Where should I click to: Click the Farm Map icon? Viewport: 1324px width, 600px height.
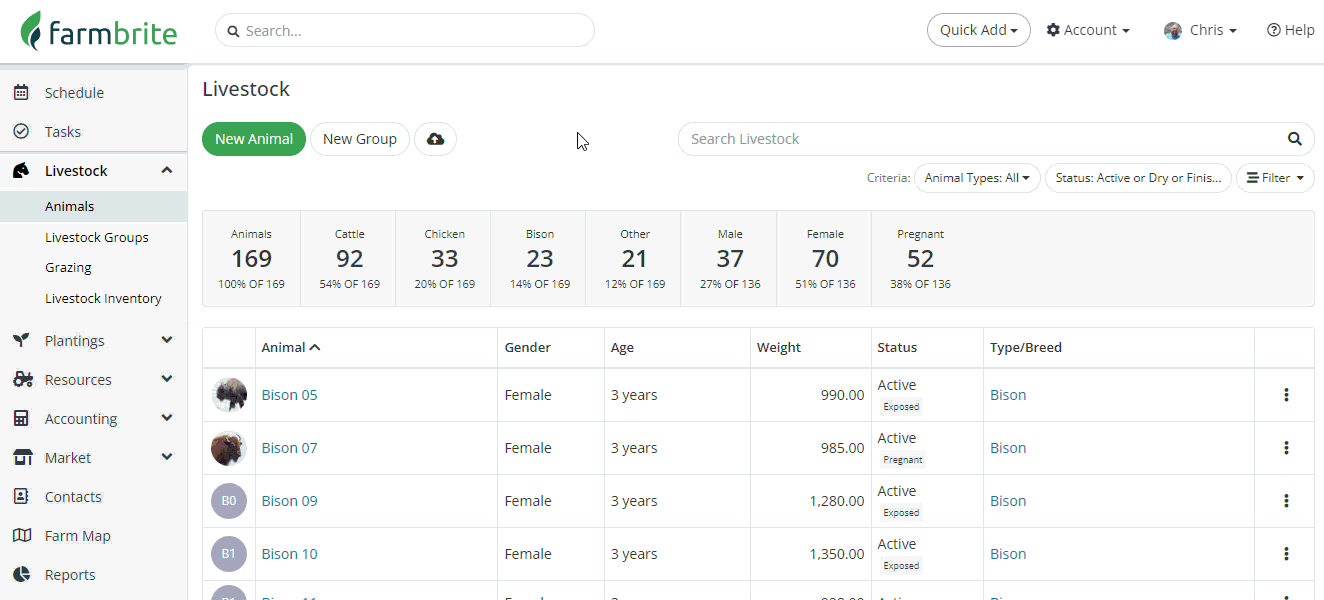point(21,536)
